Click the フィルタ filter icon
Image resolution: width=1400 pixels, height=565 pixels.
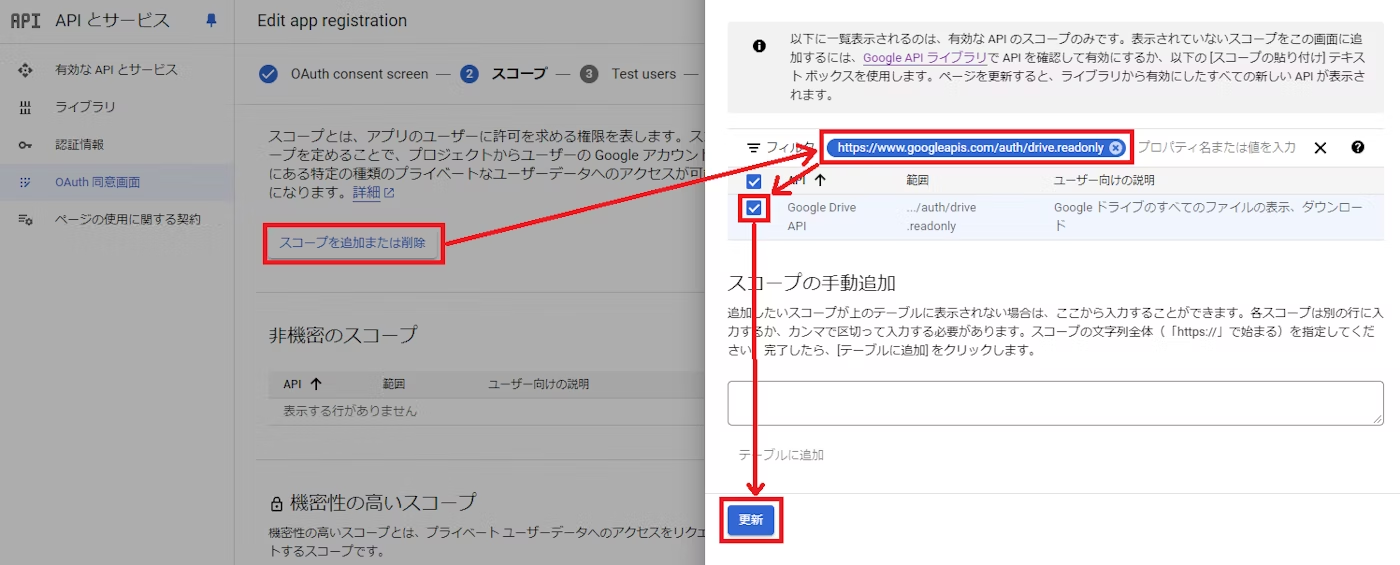click(753, 147)
